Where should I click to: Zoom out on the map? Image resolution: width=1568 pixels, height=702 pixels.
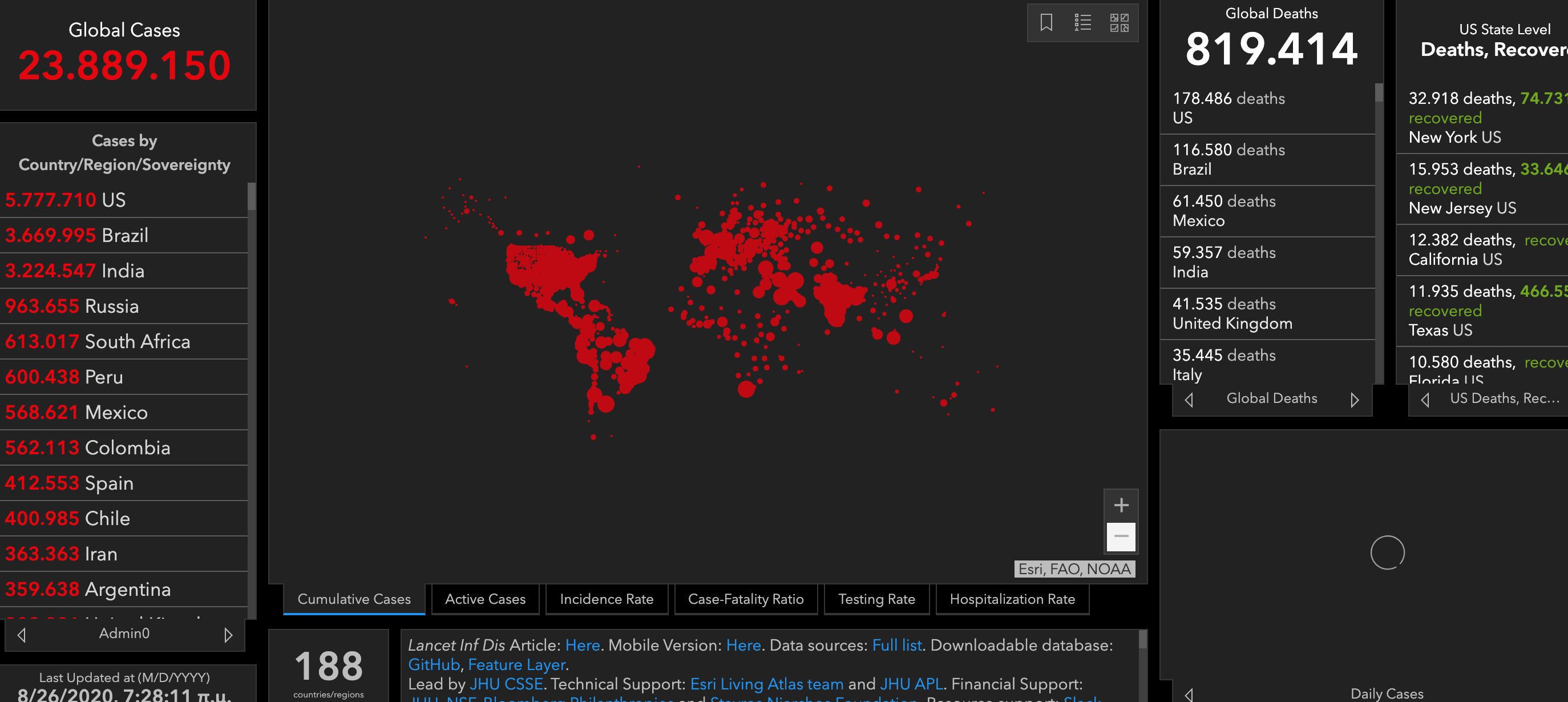[x=1121, y=536]
